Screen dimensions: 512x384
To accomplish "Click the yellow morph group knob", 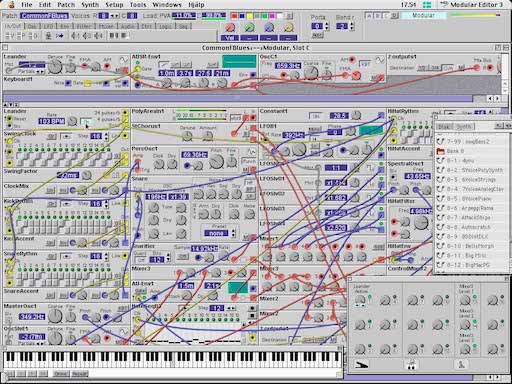I will [x=289, y=28].
